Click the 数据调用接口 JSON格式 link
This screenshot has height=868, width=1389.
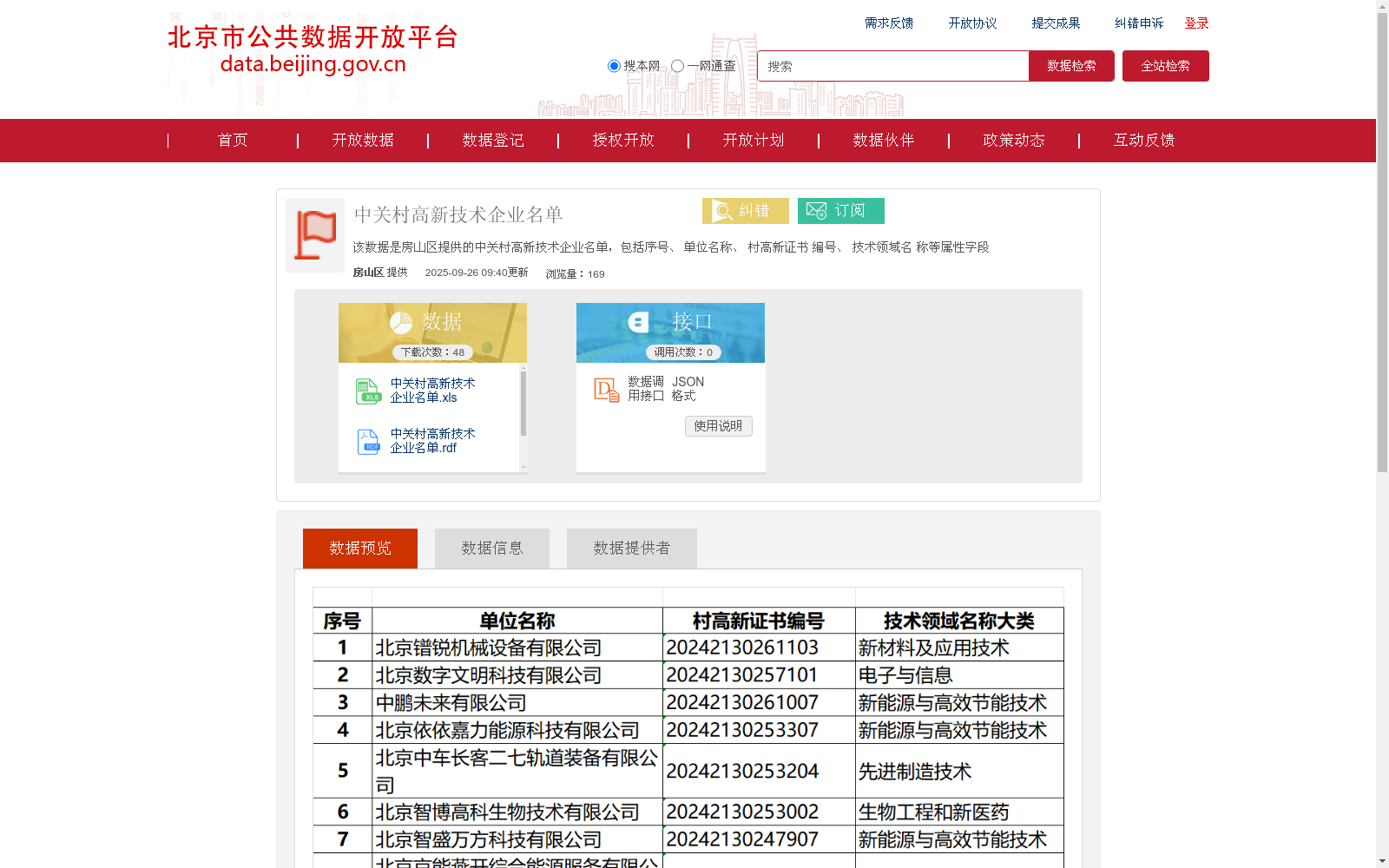[666, 389]
